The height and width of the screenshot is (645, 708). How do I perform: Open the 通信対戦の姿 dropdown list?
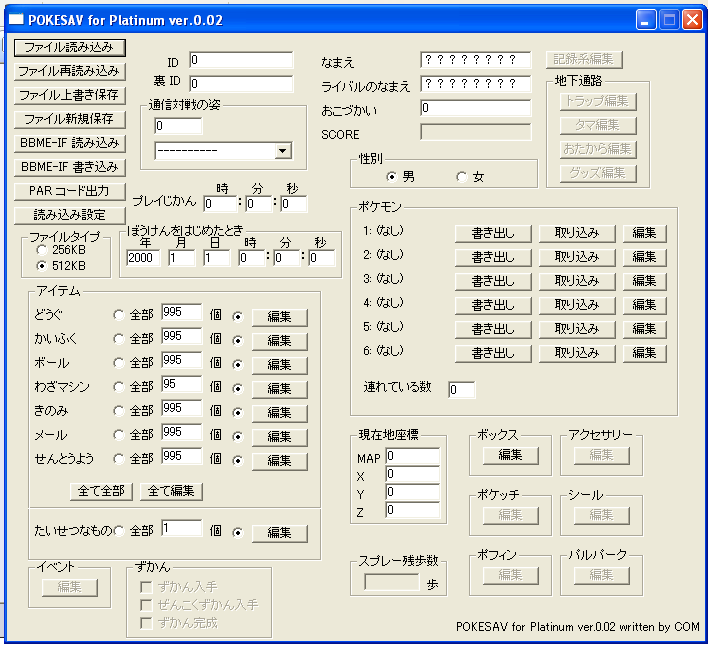coord(283,151)
